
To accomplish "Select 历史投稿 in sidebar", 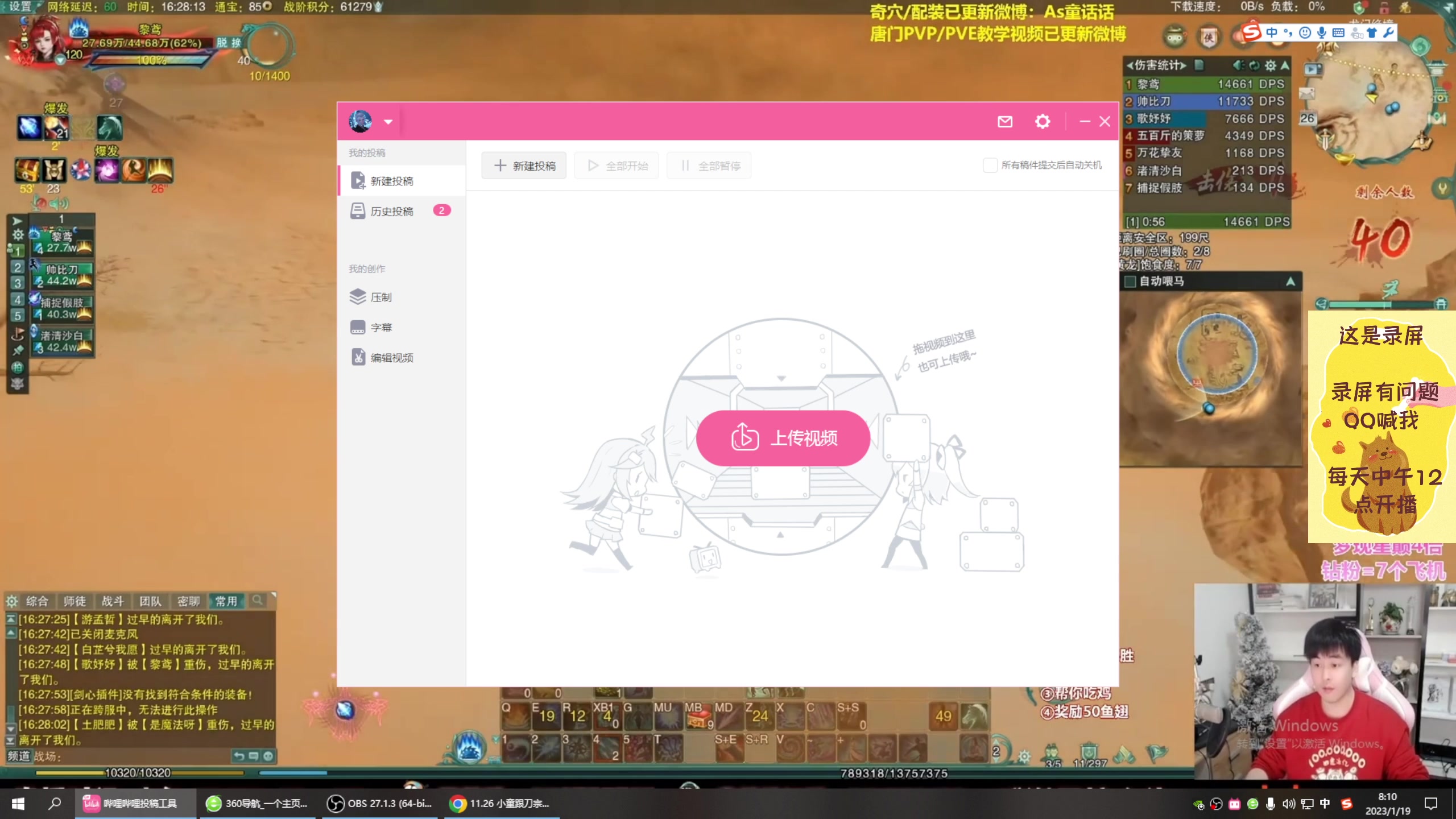I will [392, 211].
